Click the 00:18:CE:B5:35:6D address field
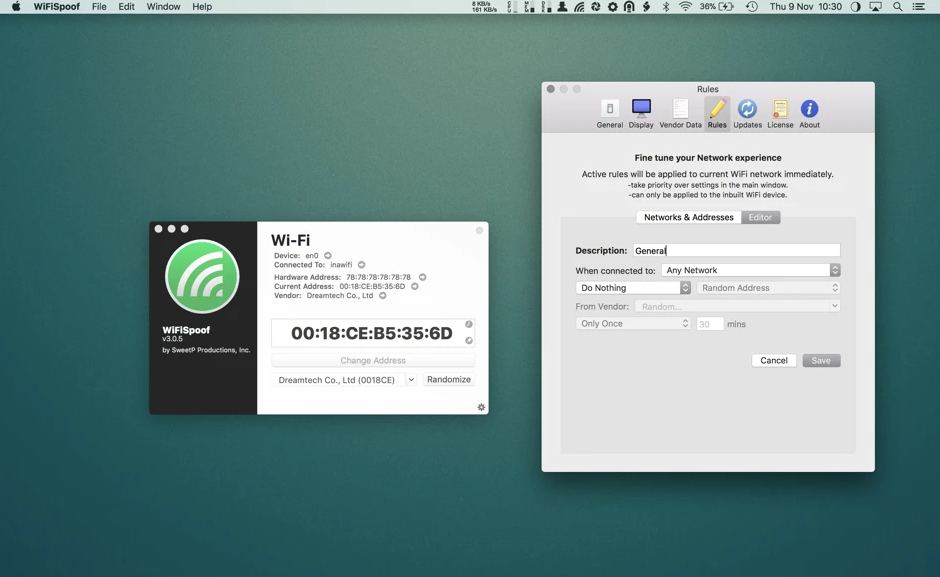 372,333
